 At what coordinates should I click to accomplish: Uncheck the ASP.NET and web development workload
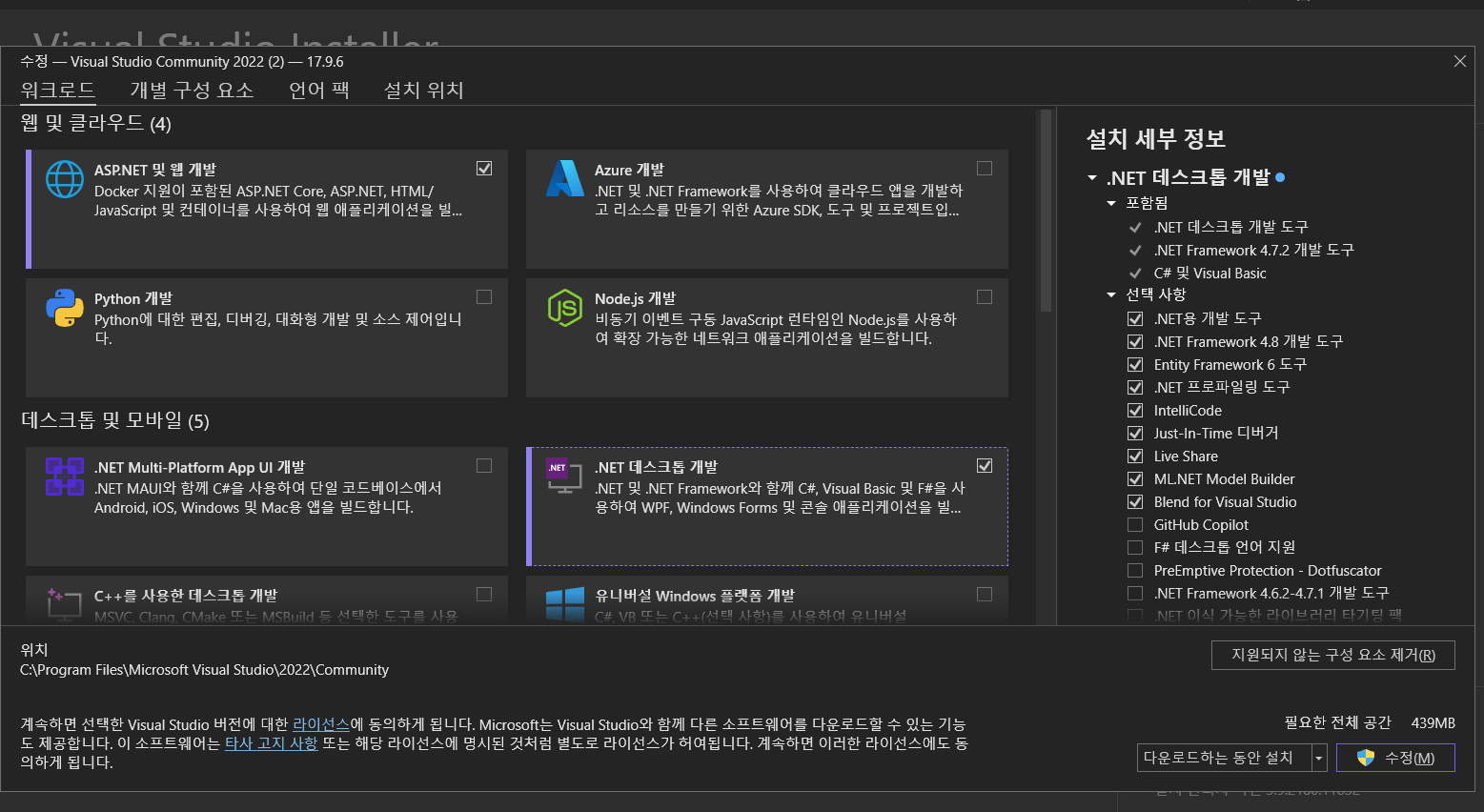484,169
